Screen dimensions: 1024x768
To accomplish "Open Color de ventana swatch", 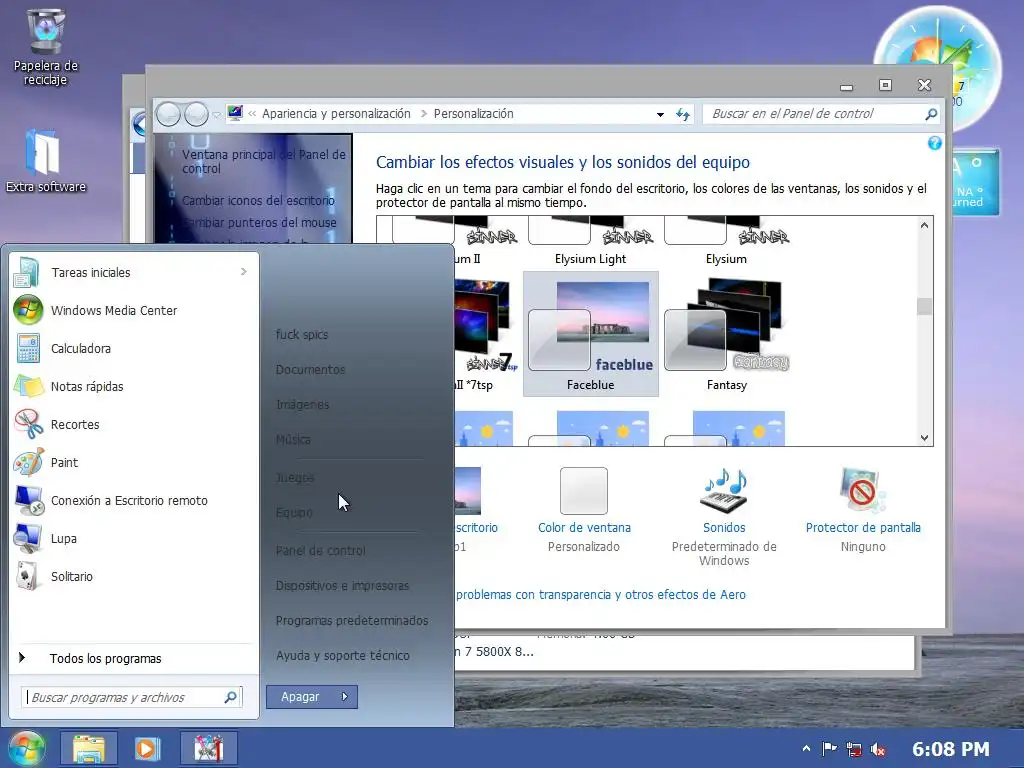I will [x=584, y=490].
